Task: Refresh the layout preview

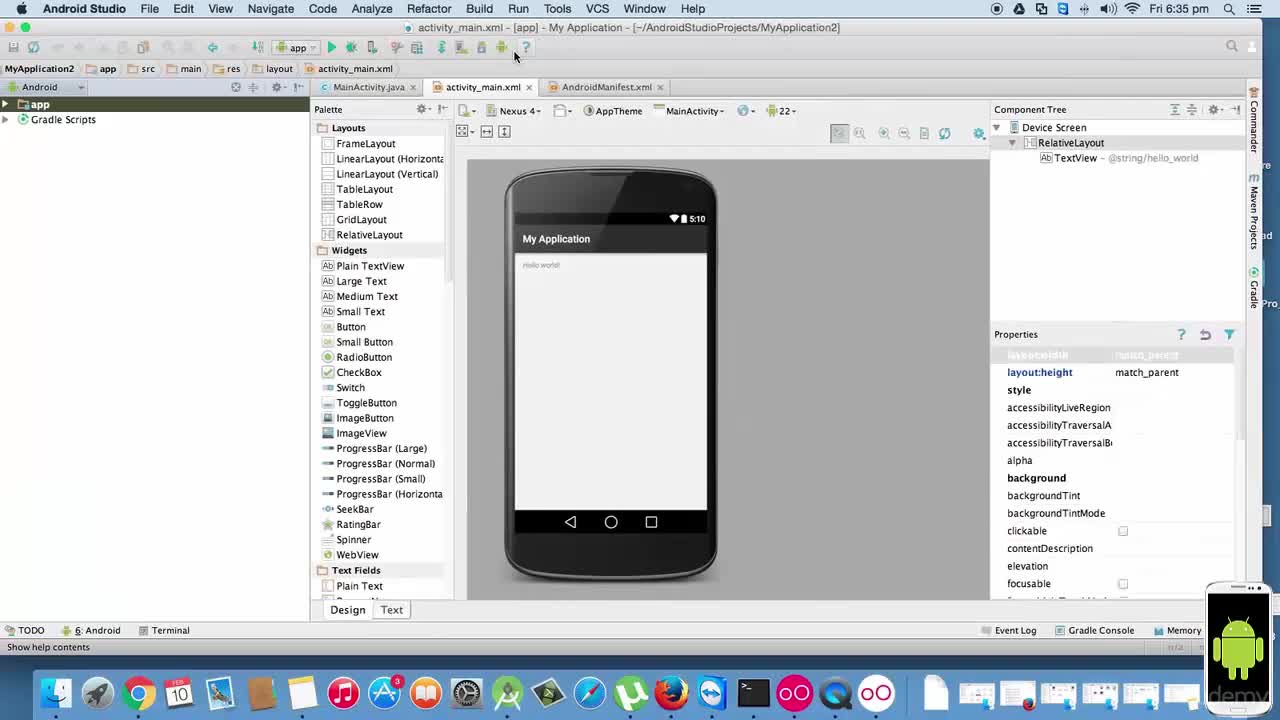Action: (944, 133)
